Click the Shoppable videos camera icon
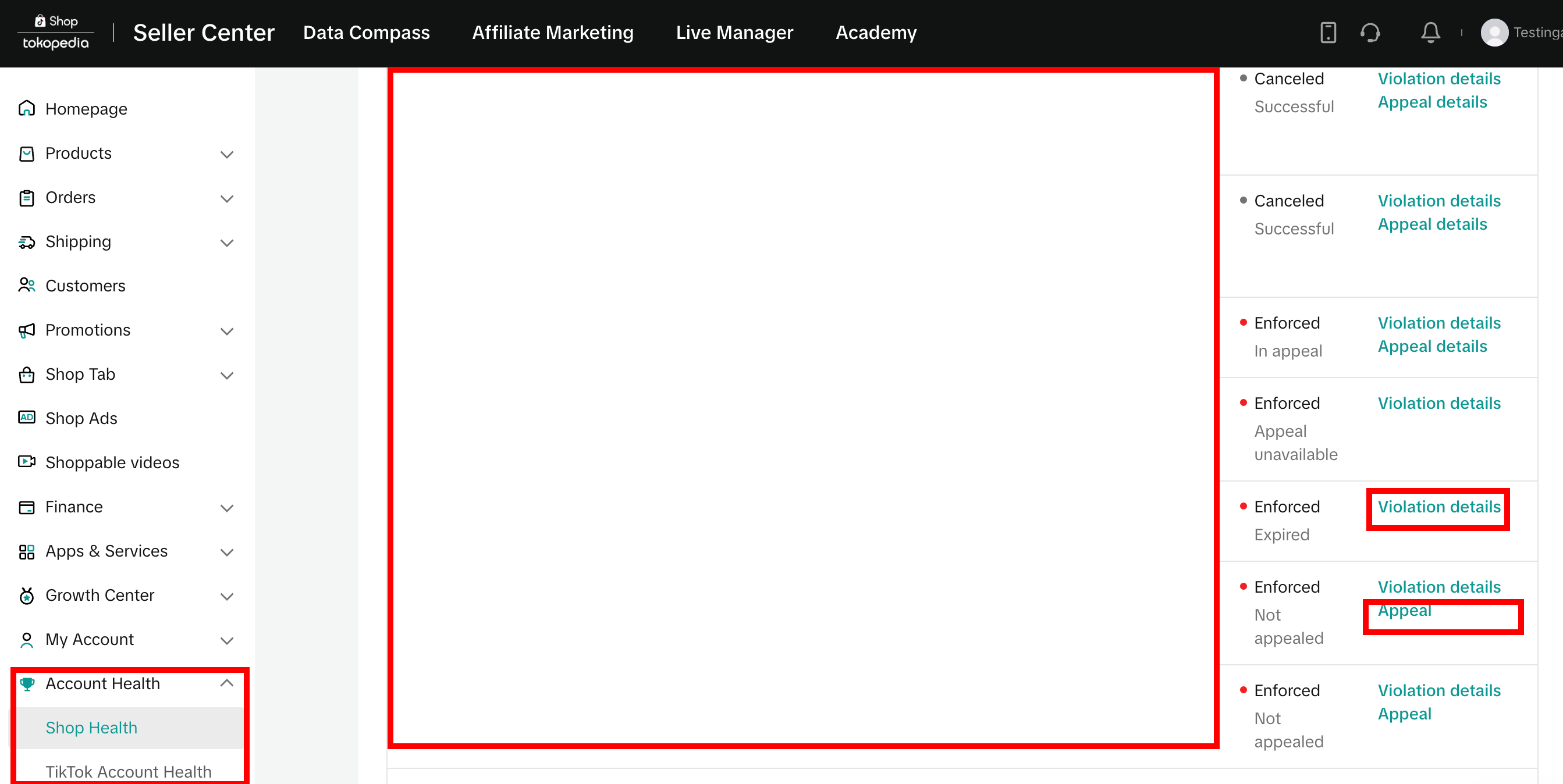Image resolution: width=1563 pixels, height=784 pixels. [x=27, y=461]
